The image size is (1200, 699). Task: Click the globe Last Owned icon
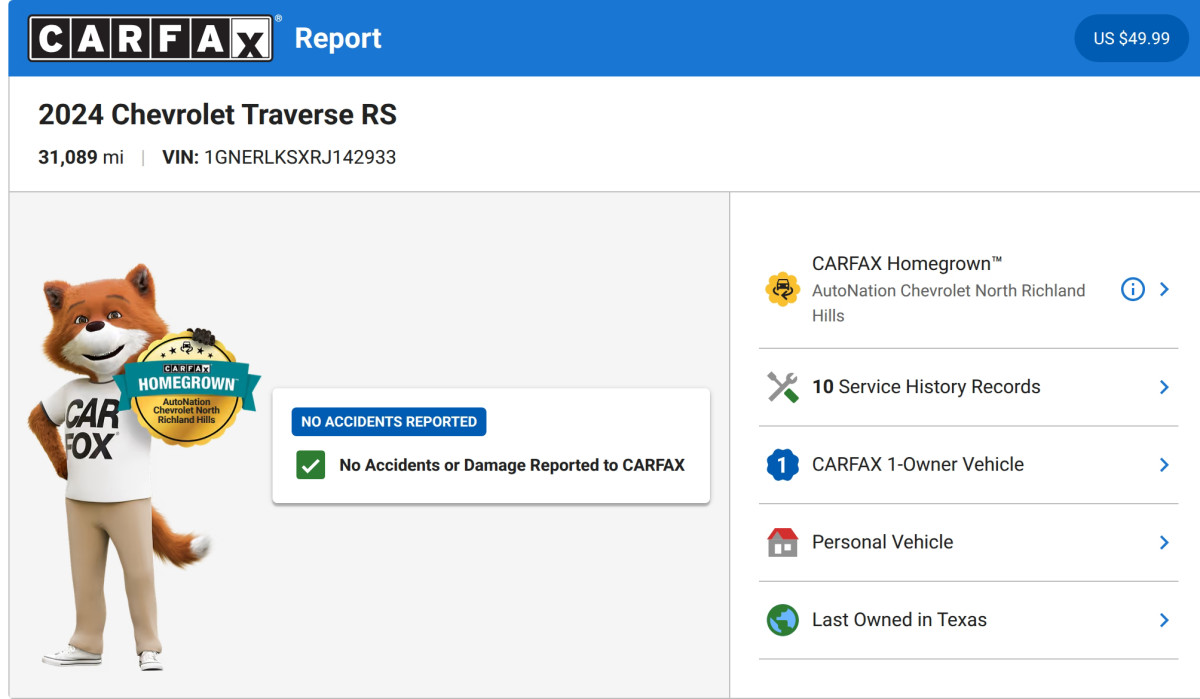(x=782, y=620)
